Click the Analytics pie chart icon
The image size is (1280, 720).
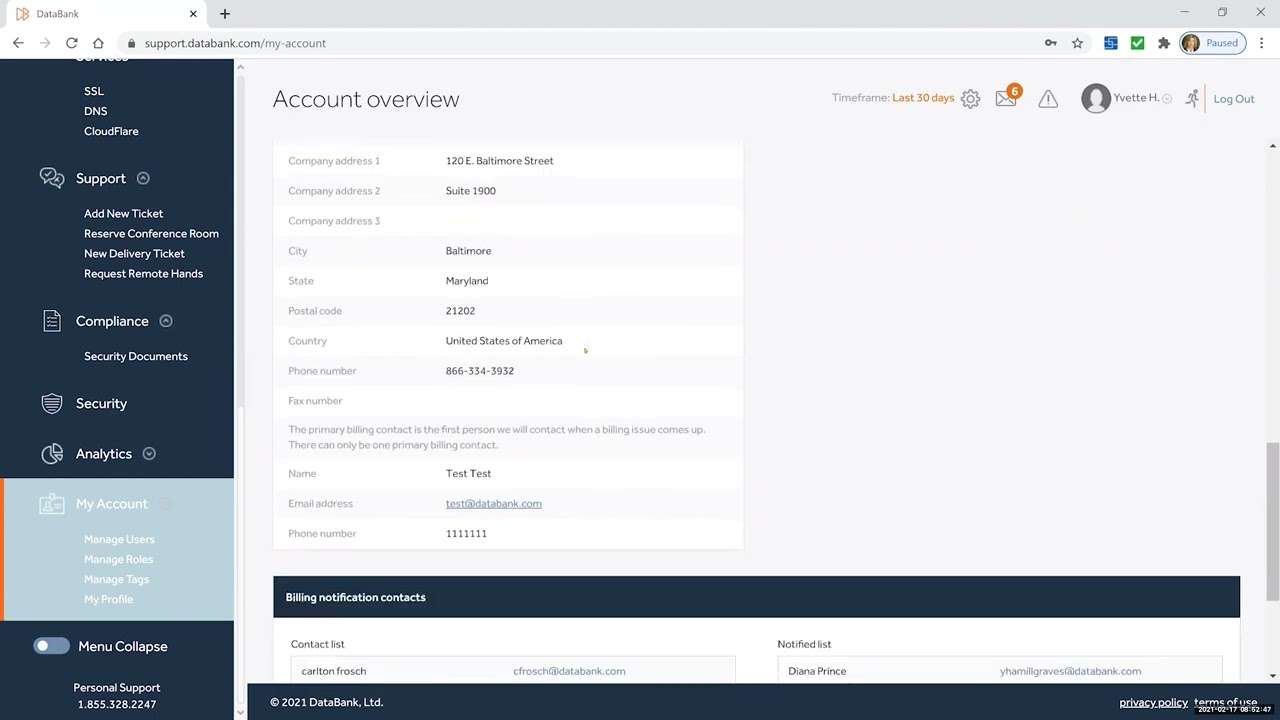click(52, 454)
